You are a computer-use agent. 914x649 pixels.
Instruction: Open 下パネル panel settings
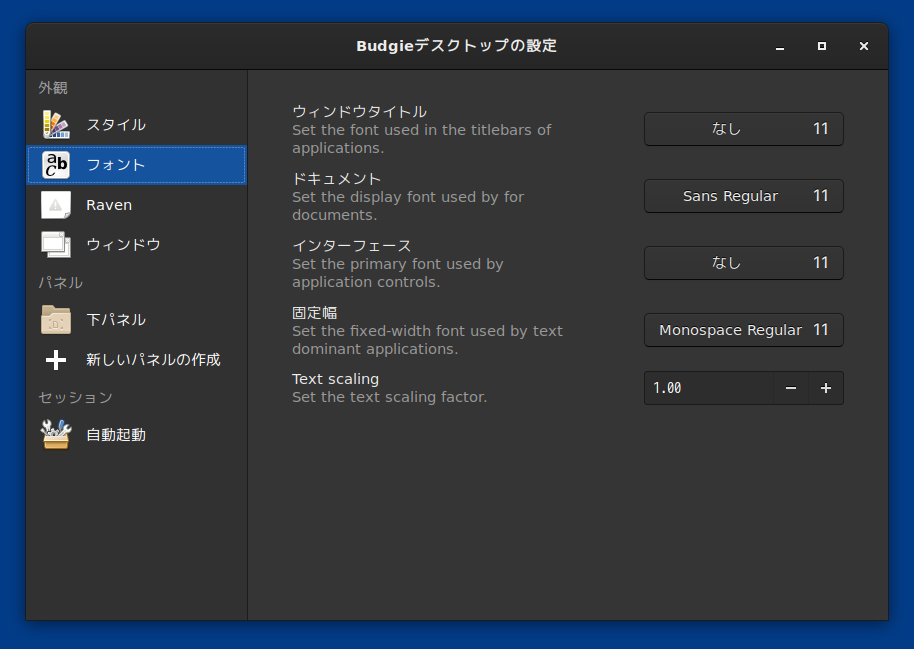point(136,320)
